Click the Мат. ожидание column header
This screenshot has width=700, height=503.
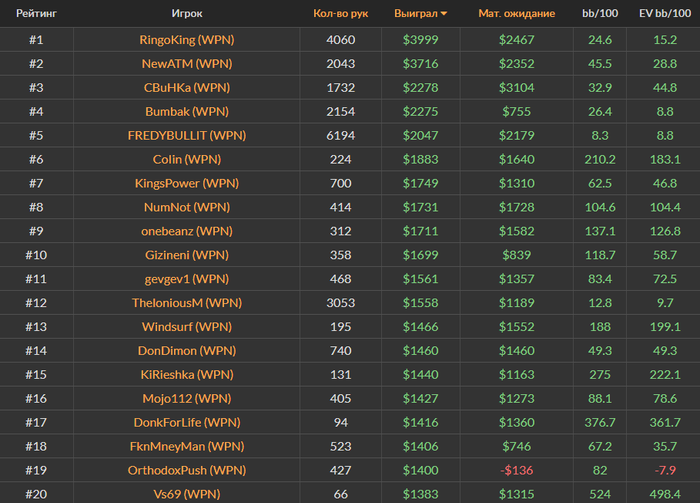pyautogui.click(x=517, y=13)
